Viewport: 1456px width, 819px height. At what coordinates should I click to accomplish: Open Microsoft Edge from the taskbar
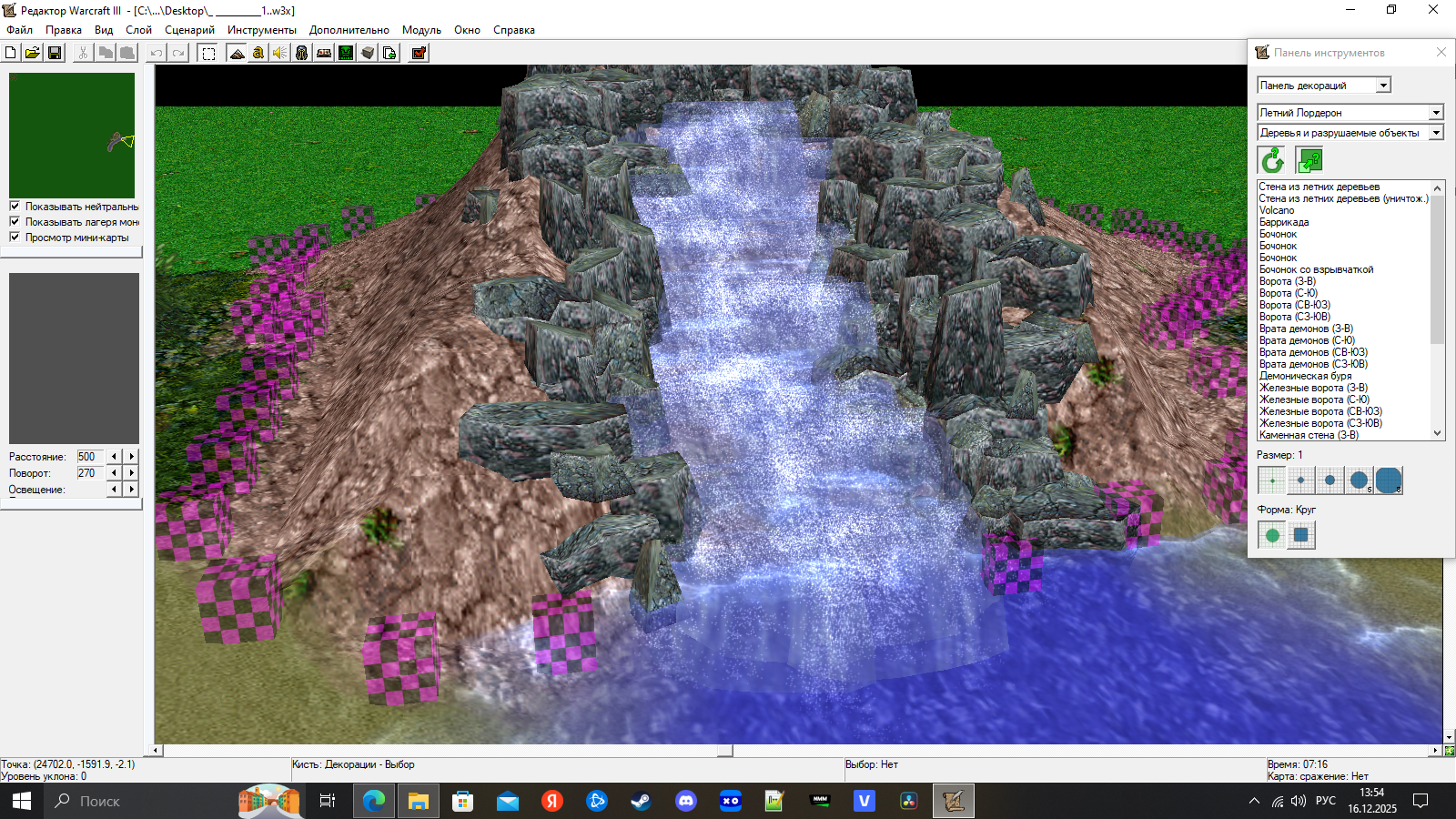coord(374,801)
